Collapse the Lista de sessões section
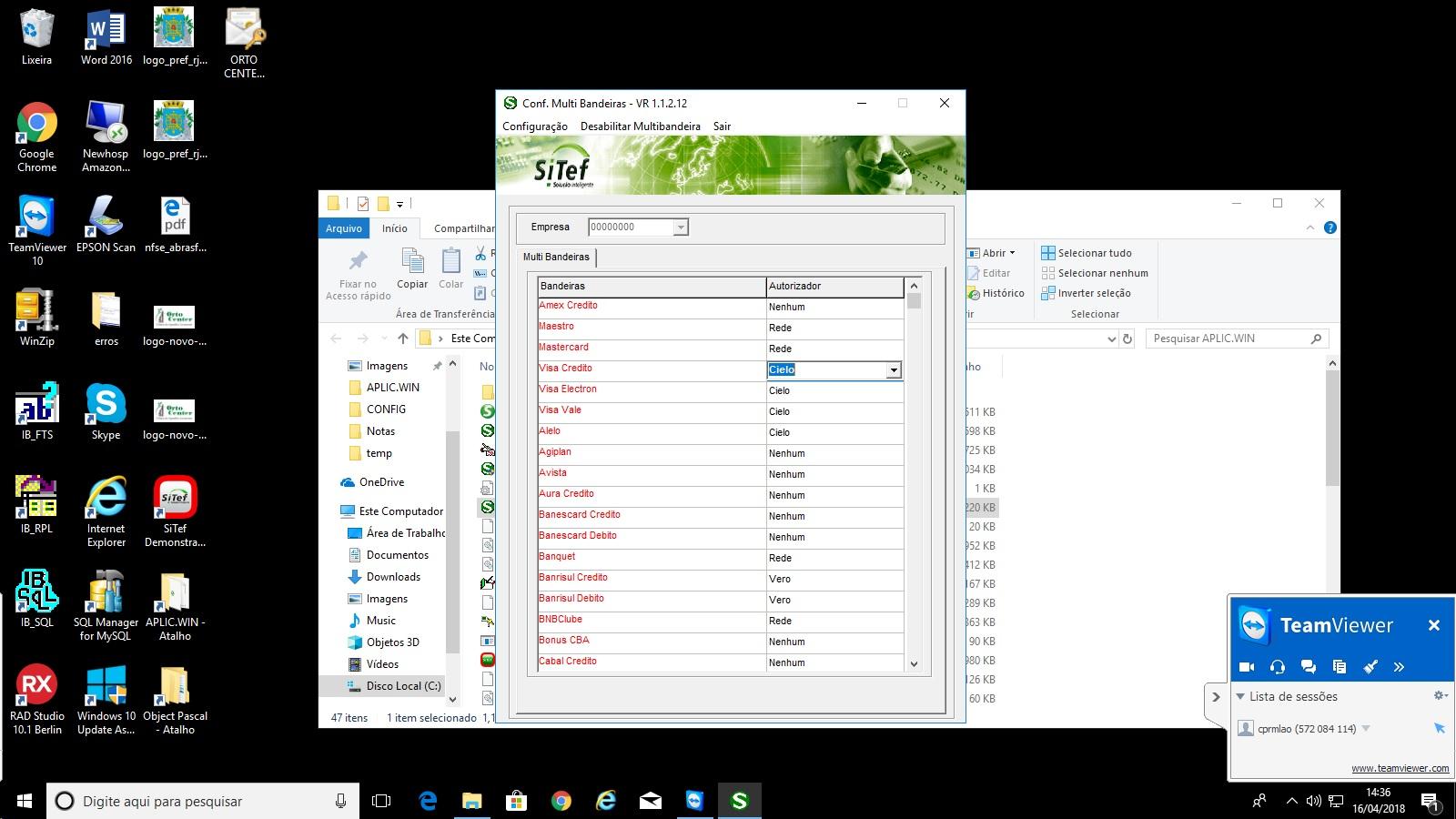1456x819 pixels. pos(1240,696)
